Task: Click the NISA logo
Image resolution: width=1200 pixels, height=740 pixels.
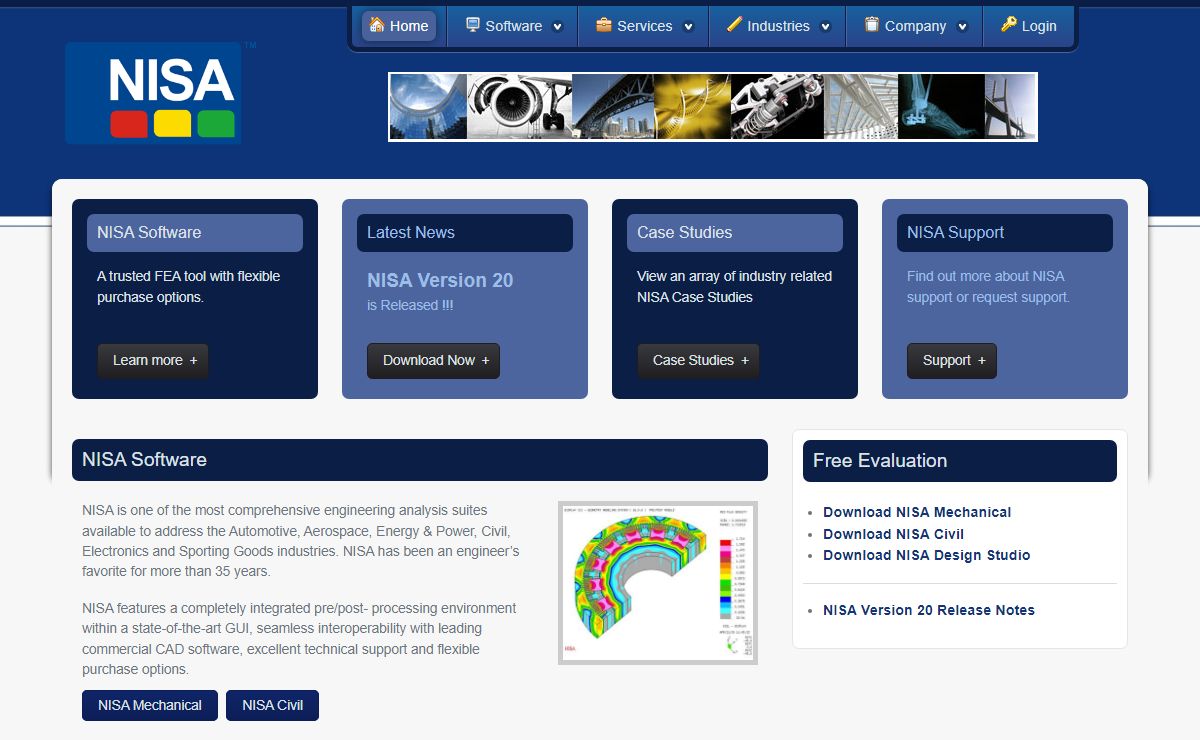Action: point(153,93)
